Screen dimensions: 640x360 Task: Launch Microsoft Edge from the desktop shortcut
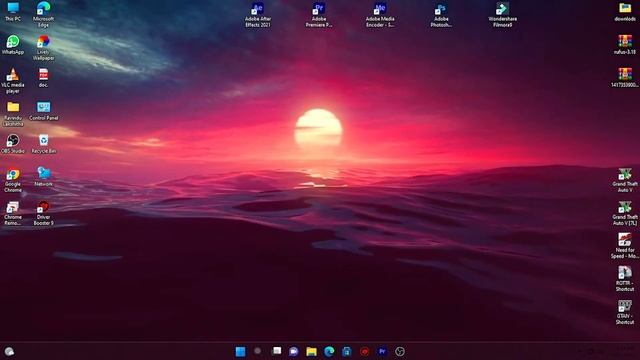coord(43,14)
